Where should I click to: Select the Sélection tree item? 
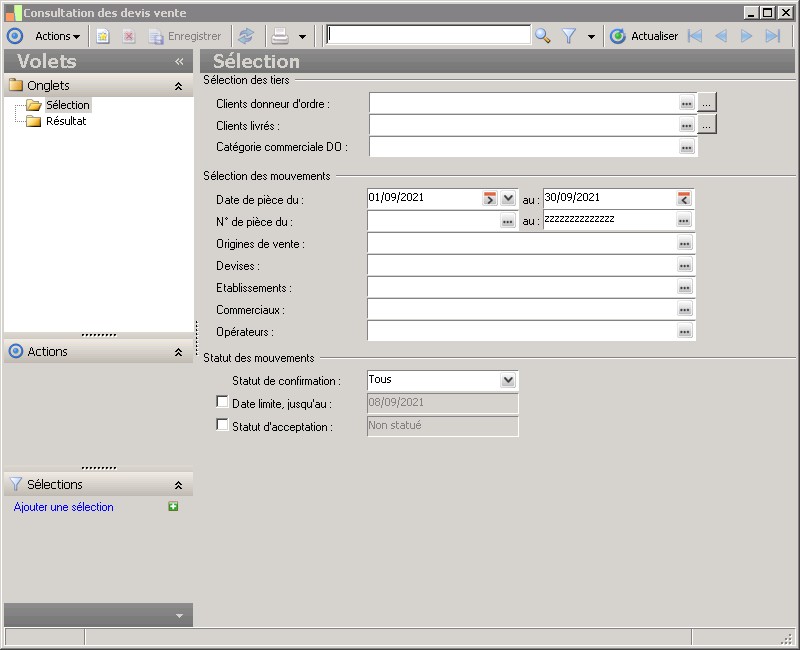pos(67,105)
